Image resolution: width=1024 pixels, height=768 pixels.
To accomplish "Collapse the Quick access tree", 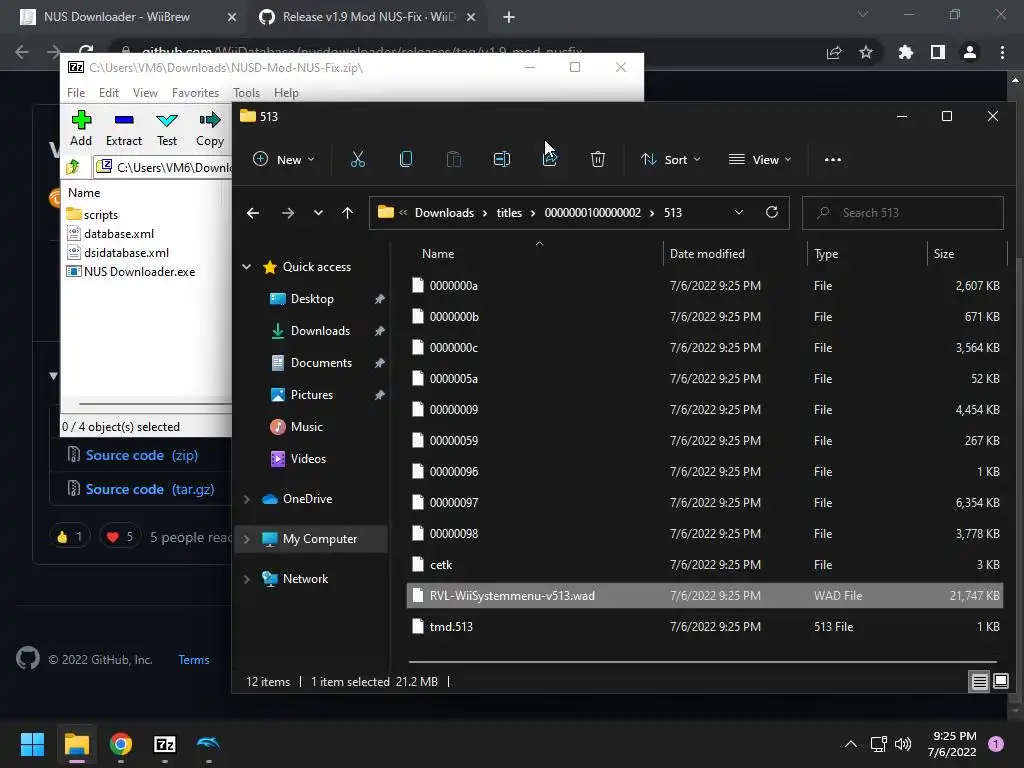I will 247,266.
